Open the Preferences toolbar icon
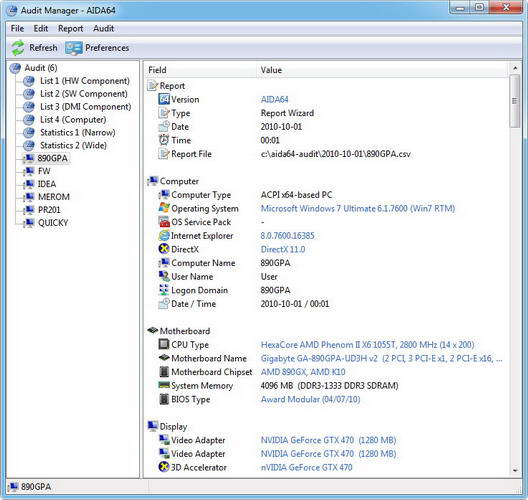The height and width of the screenshot is (500, 528). [x=73, y=48]
